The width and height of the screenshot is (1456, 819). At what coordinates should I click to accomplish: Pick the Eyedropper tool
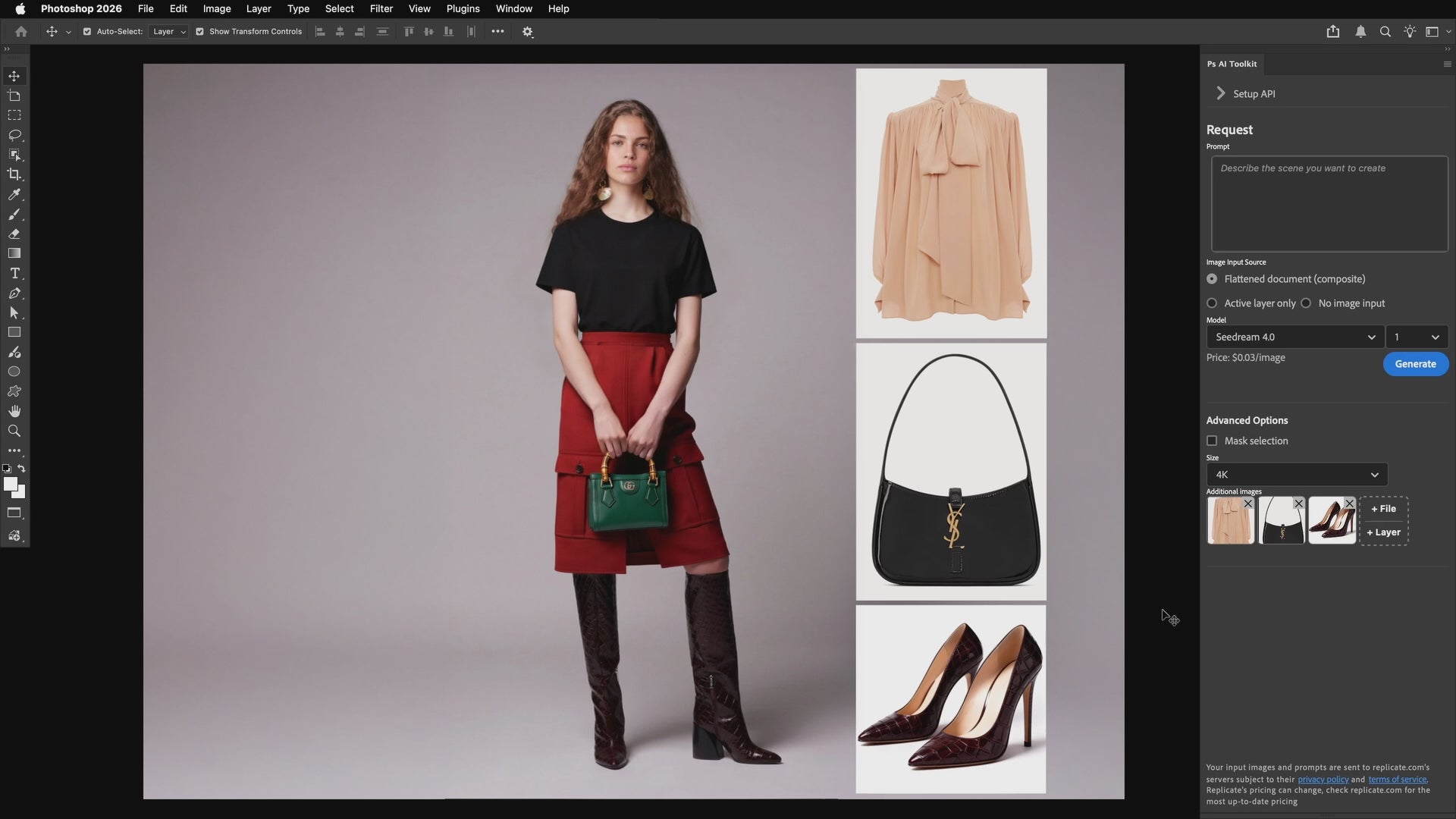click(14, 194)
